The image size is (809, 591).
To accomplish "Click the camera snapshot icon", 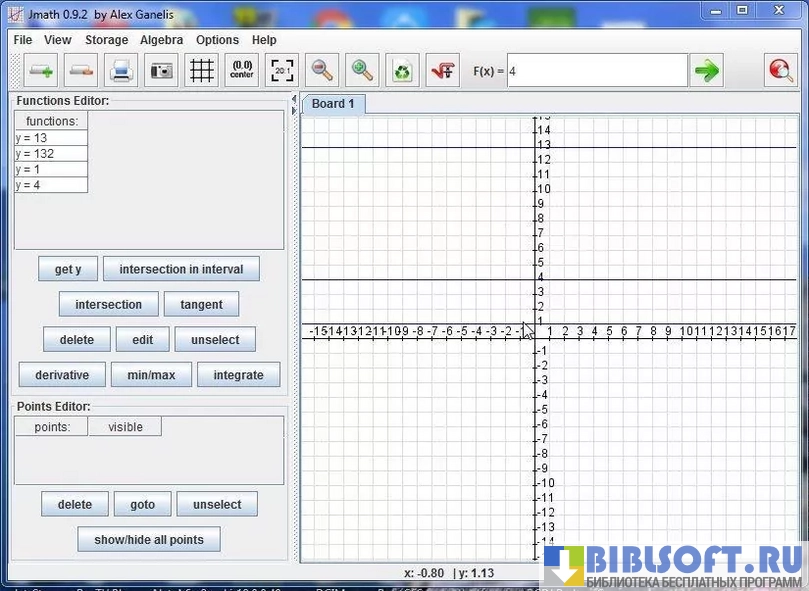I will click(161, 71).
